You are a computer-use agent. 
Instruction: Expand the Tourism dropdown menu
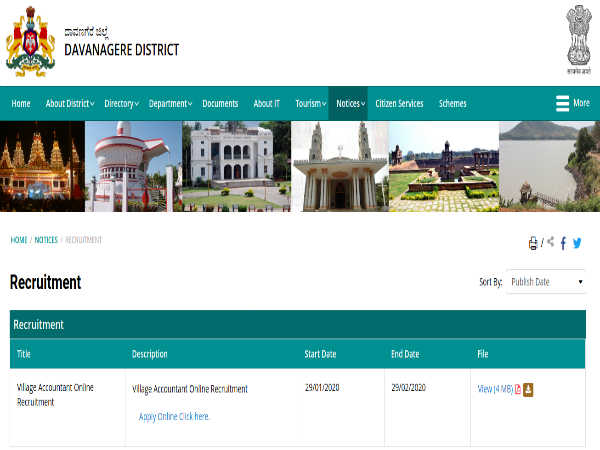tap(310, 104)
